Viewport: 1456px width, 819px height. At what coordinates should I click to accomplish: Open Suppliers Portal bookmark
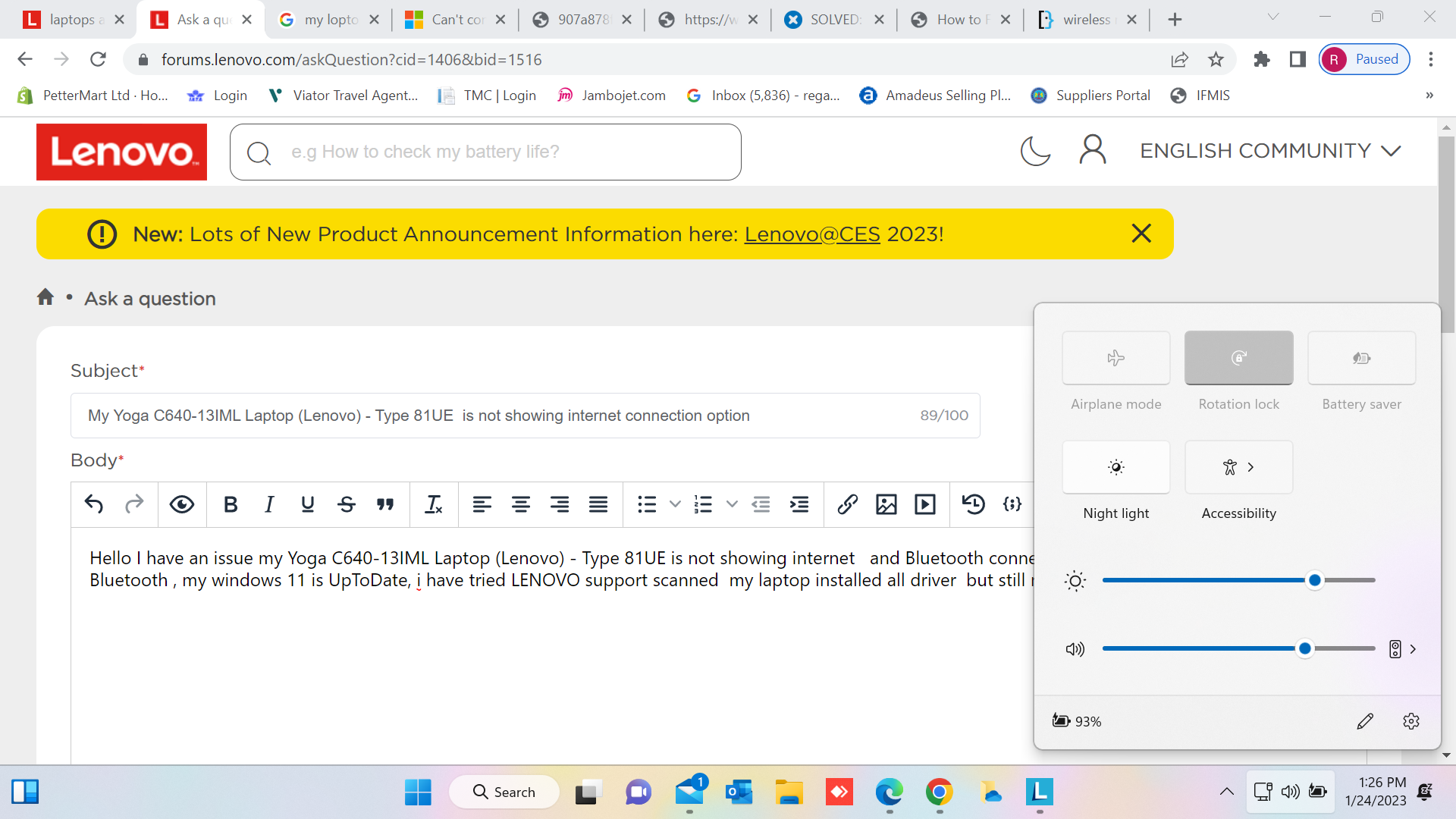pyautogui.click(x=1090, y=96)
